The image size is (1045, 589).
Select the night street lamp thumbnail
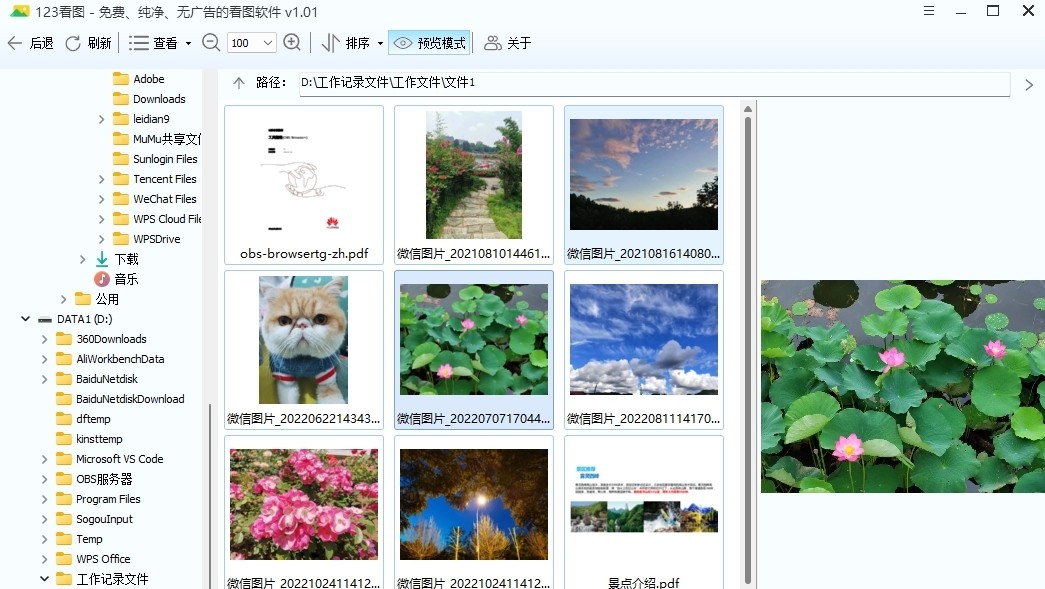(474, 512)
